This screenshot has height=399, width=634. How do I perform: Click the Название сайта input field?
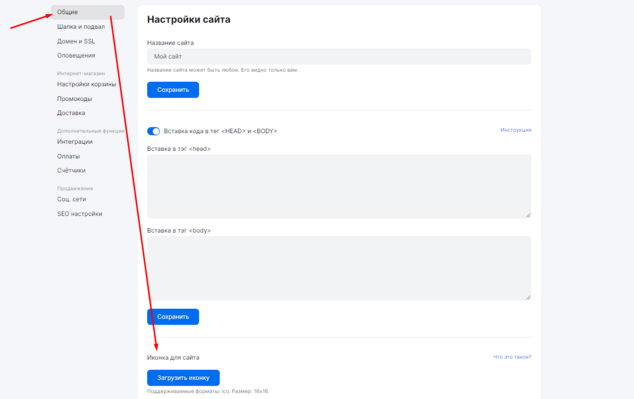tap(339, 57)
